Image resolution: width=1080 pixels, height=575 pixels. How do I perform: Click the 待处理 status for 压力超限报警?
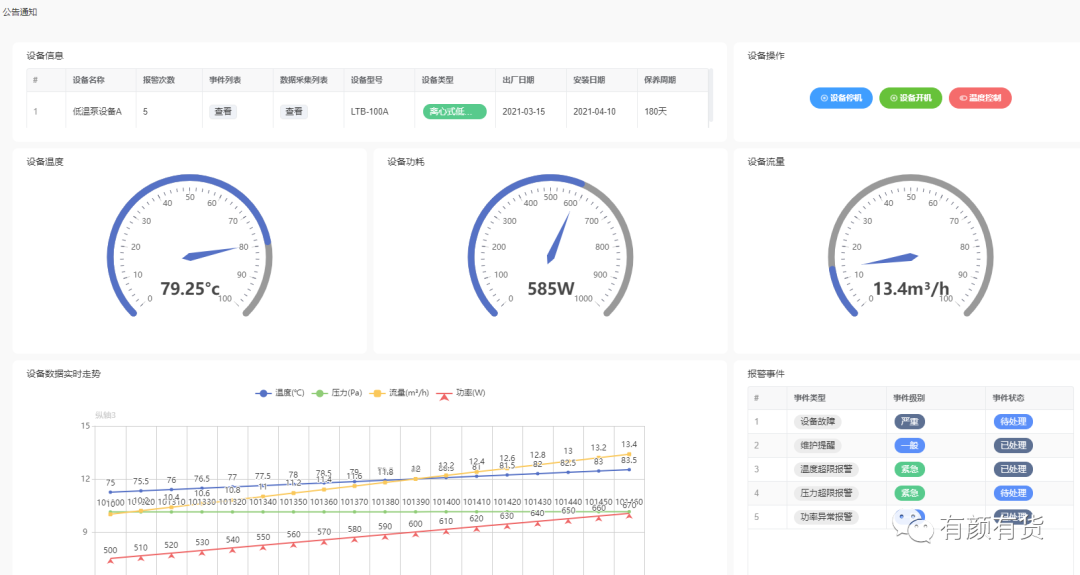pos(1013,493)
